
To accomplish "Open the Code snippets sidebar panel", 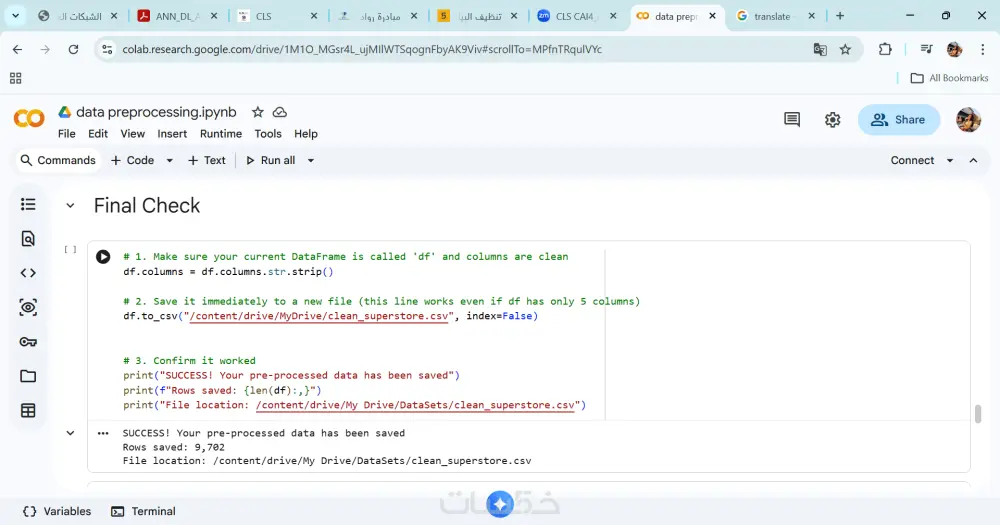I will click(x=28, y=273).
